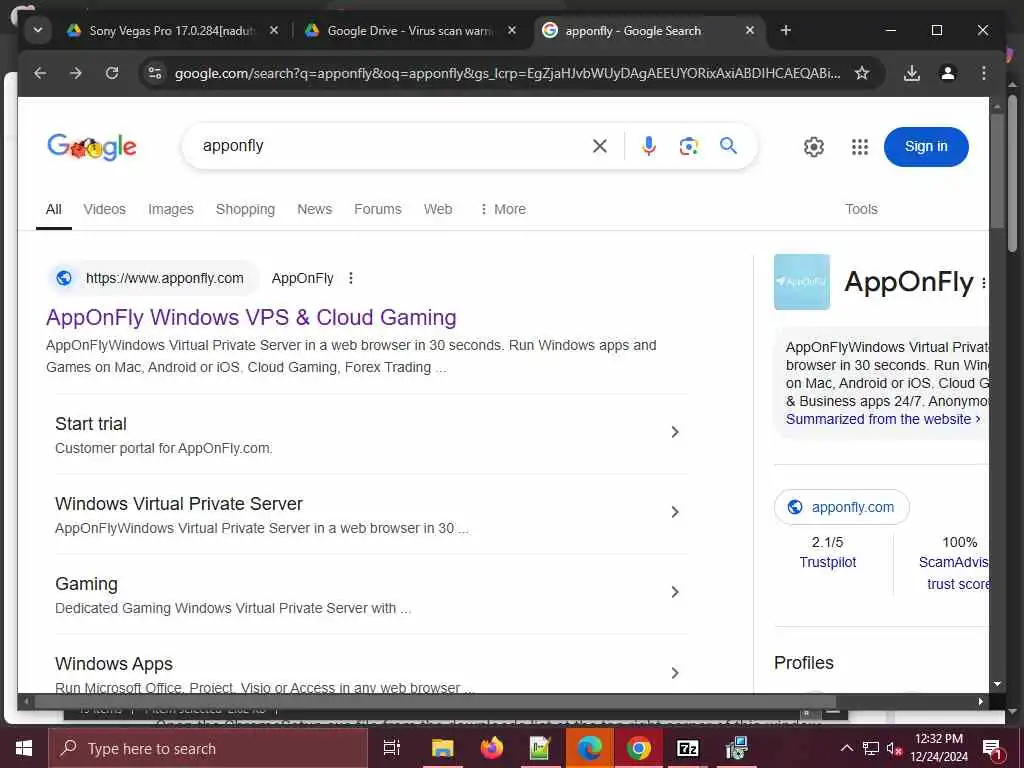Open 7-Zip from the taskbar
The width and height of the screenshot is (1024, 768).
point(688,748)
